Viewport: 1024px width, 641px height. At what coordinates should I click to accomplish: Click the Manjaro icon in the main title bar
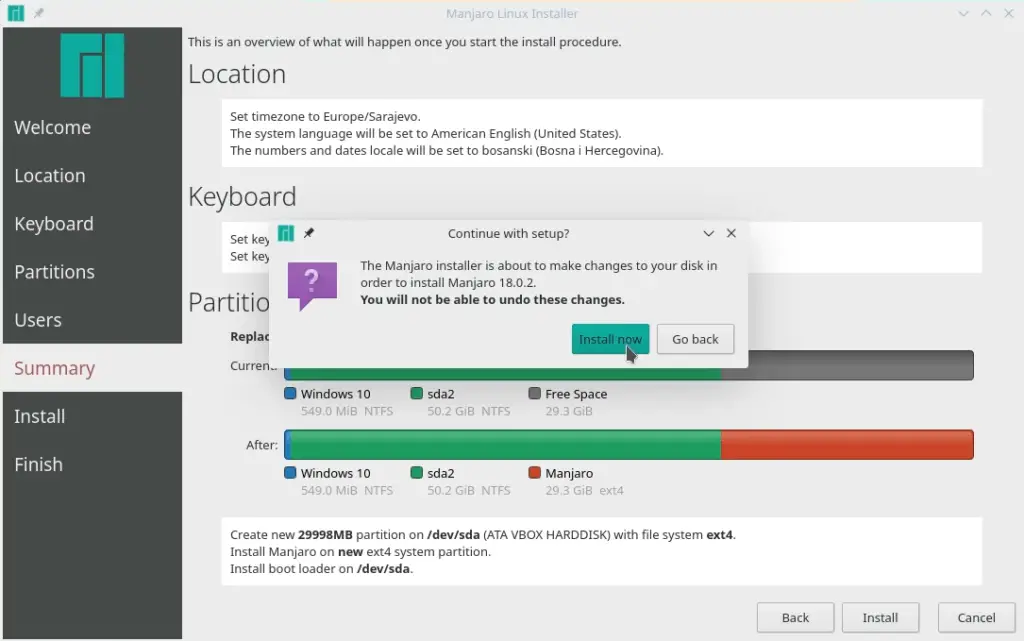16,13
